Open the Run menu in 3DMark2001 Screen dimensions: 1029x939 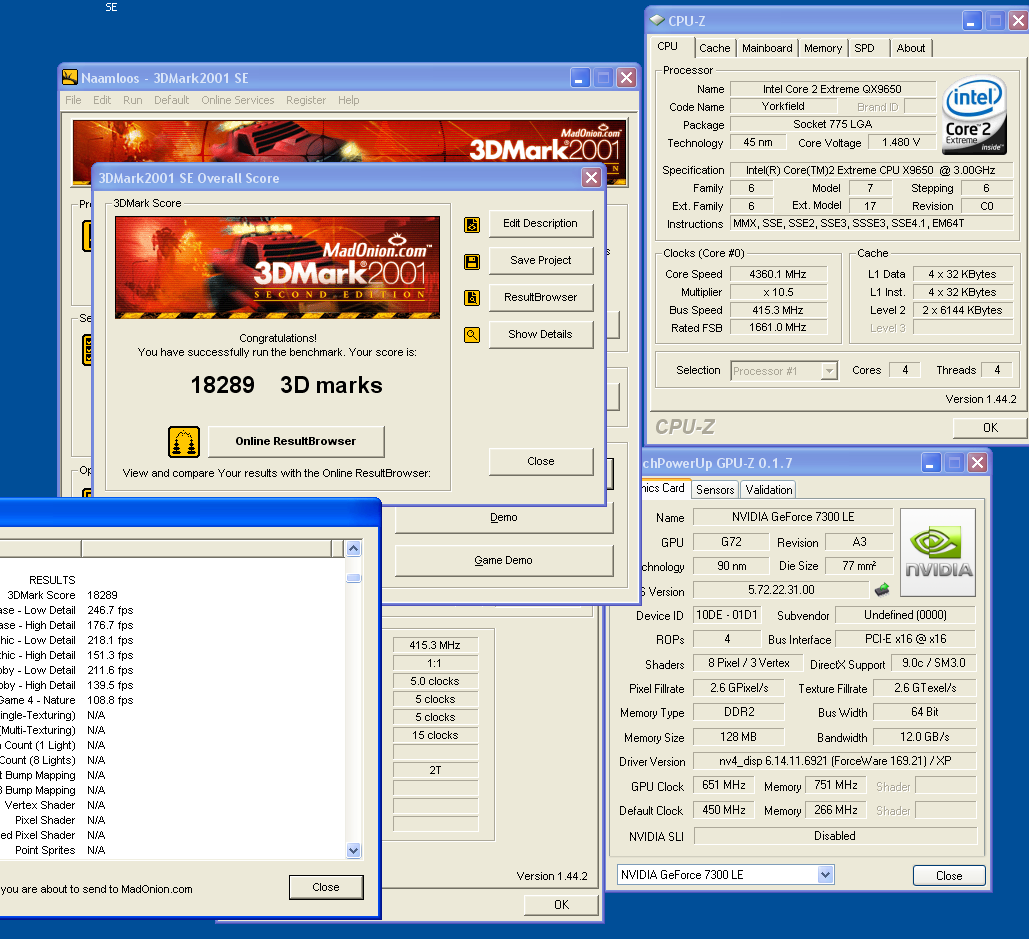[133, 100]
